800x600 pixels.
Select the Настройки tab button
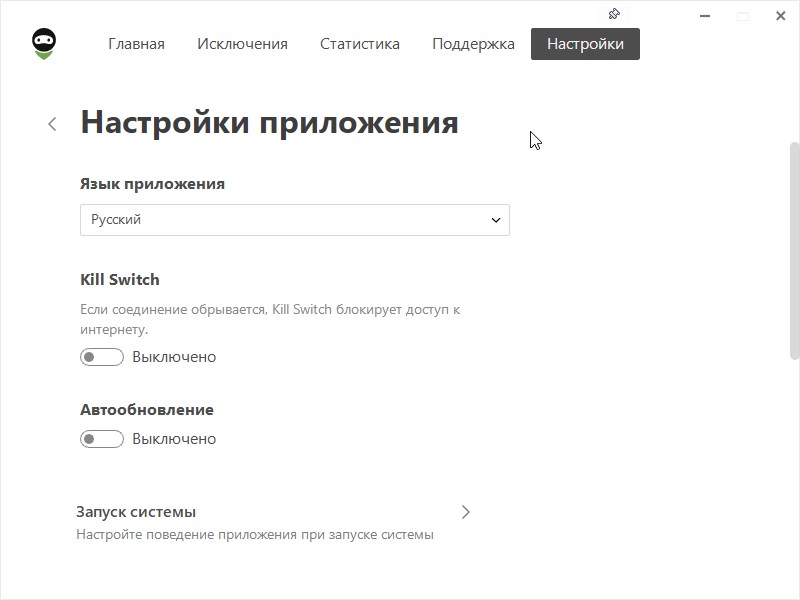point(585,44)
